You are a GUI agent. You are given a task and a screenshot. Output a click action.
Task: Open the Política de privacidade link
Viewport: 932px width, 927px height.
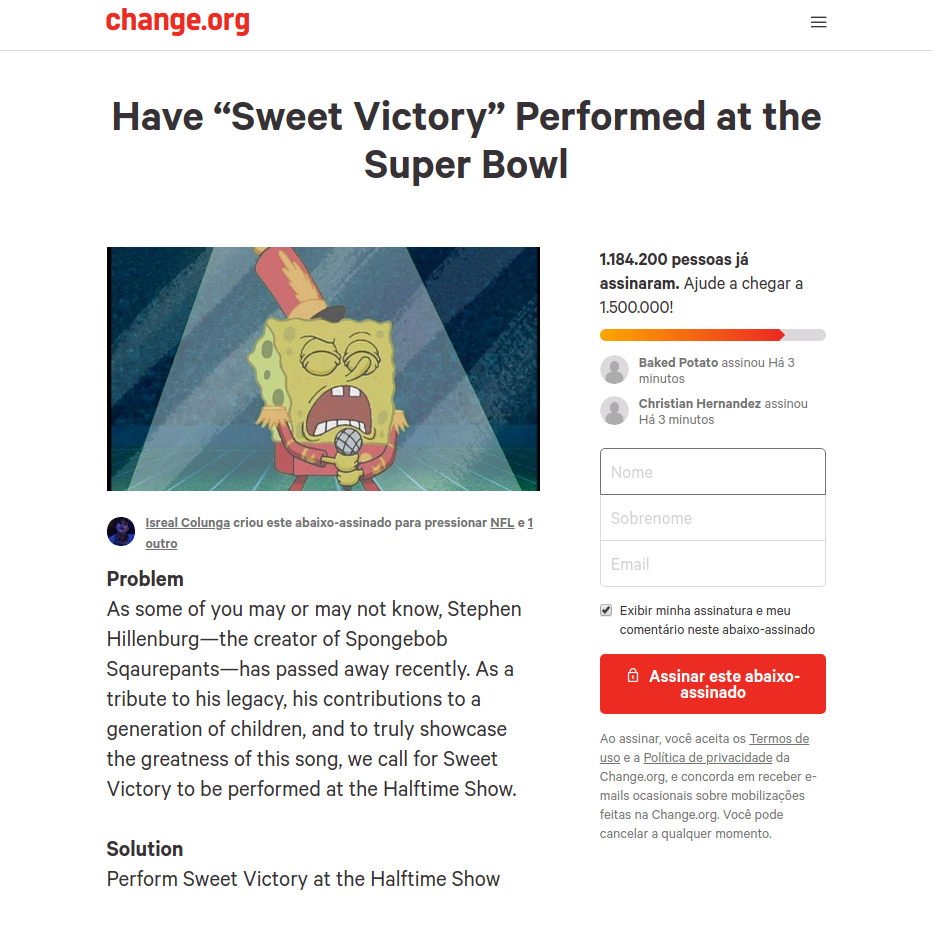(x=707, y=758)
